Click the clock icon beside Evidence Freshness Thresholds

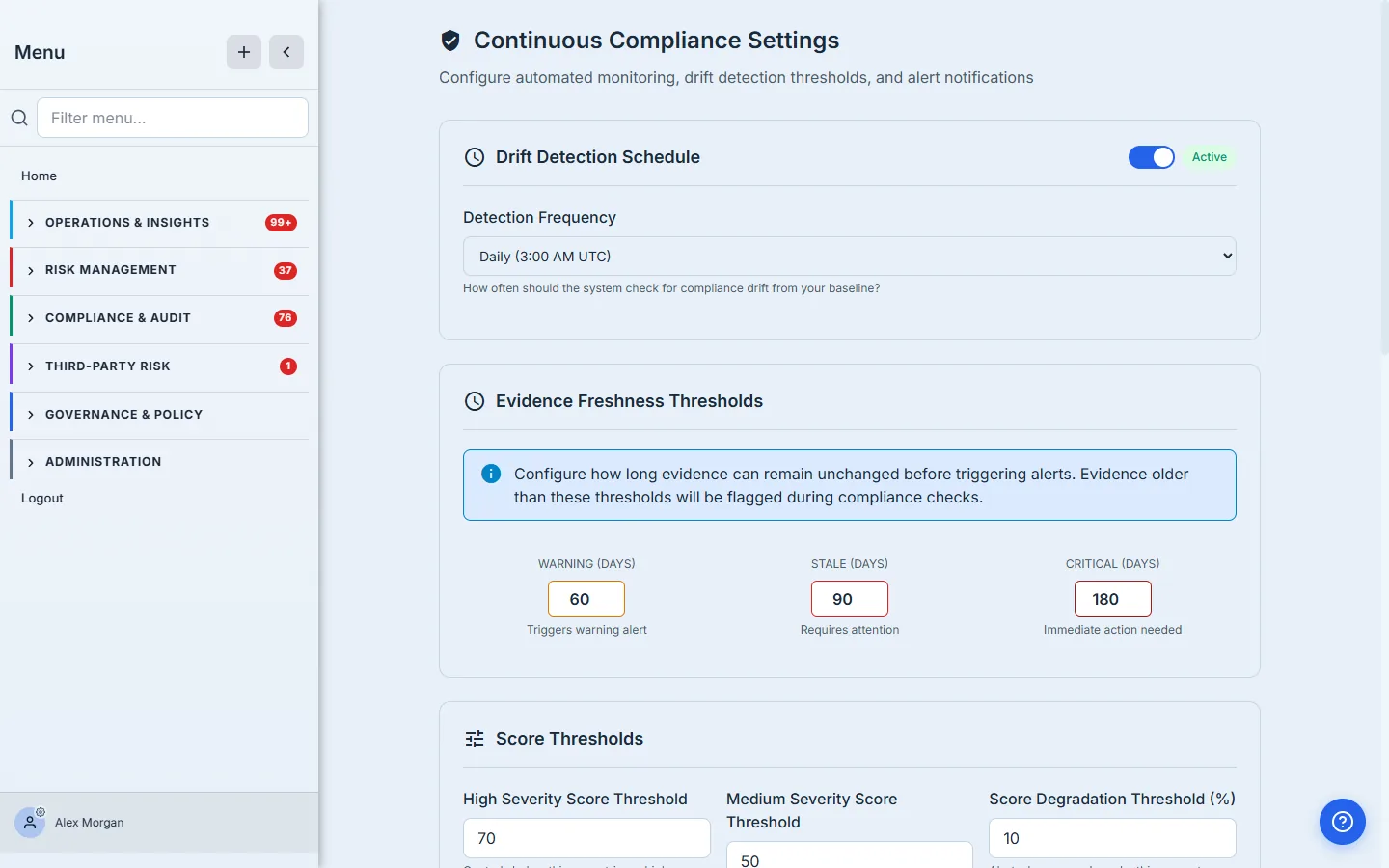tap(475, 401)
